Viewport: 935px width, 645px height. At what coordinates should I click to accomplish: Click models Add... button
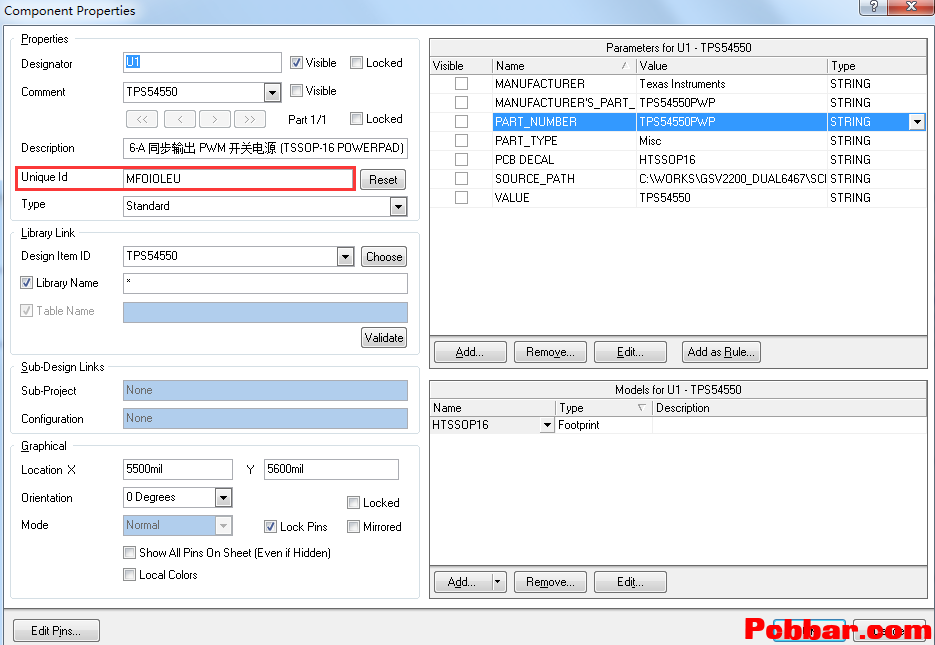(463, 582)
